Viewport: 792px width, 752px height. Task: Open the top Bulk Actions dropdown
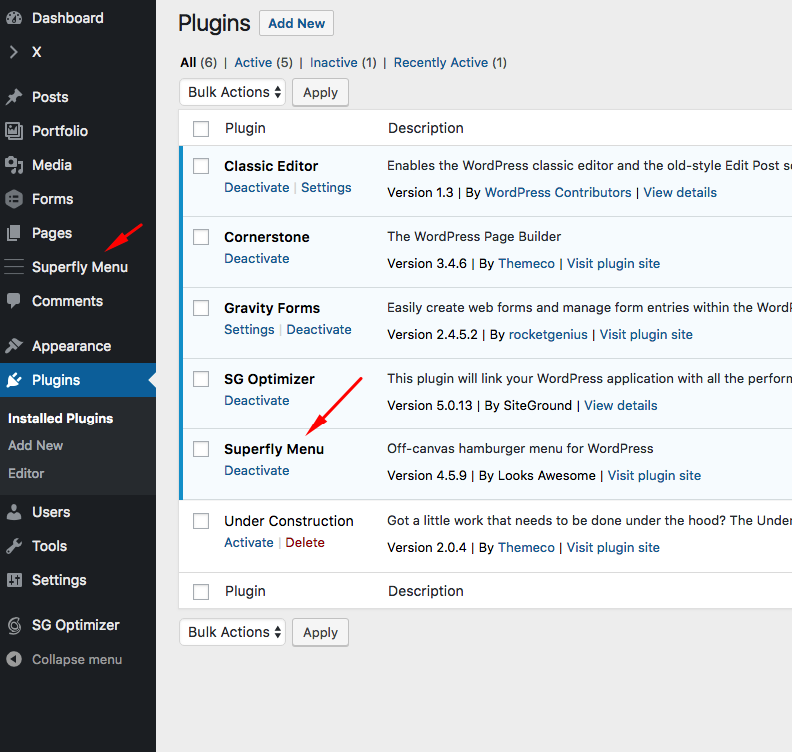click(232, 92)
